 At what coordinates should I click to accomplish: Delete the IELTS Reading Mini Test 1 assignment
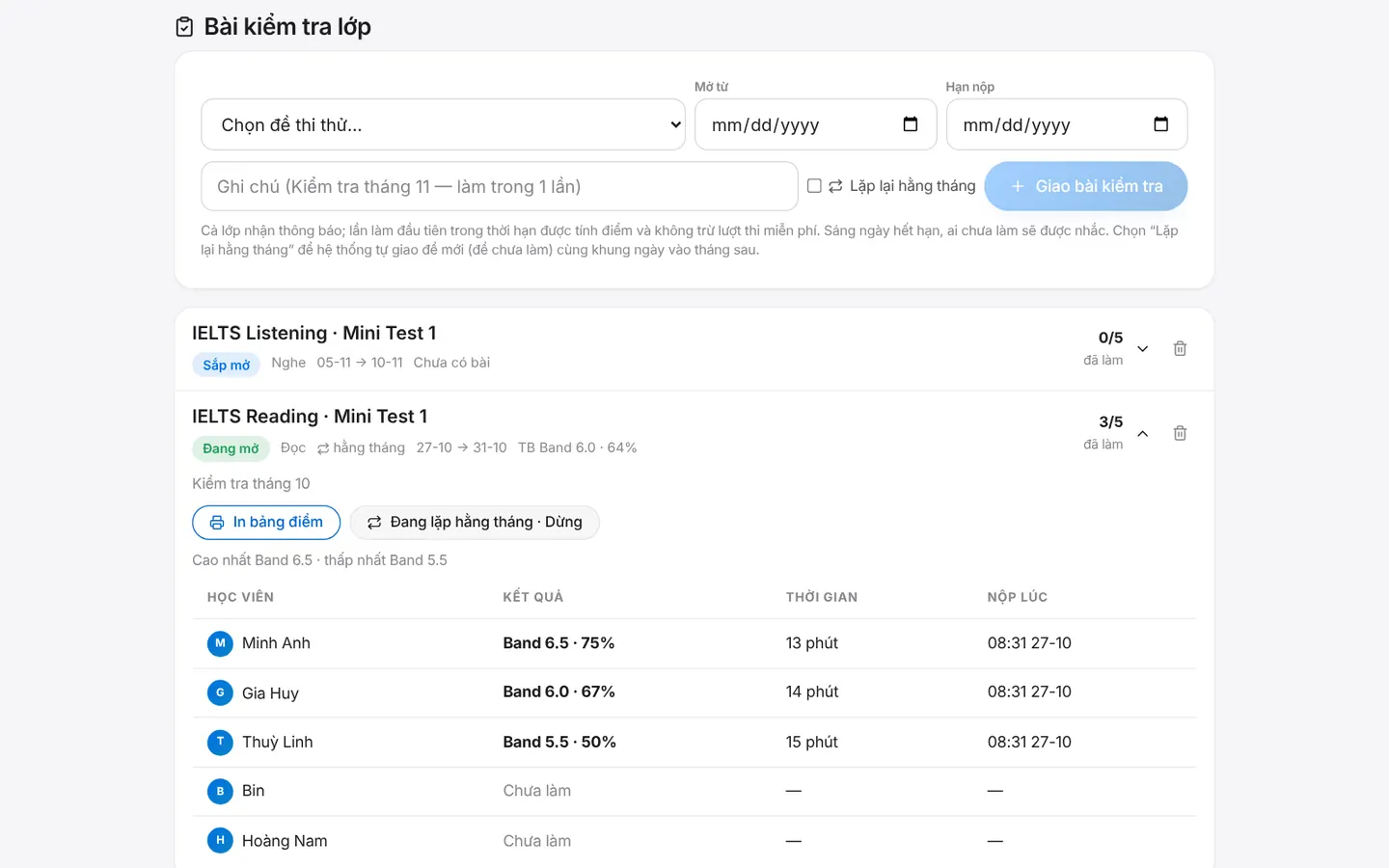[1180, 433]
